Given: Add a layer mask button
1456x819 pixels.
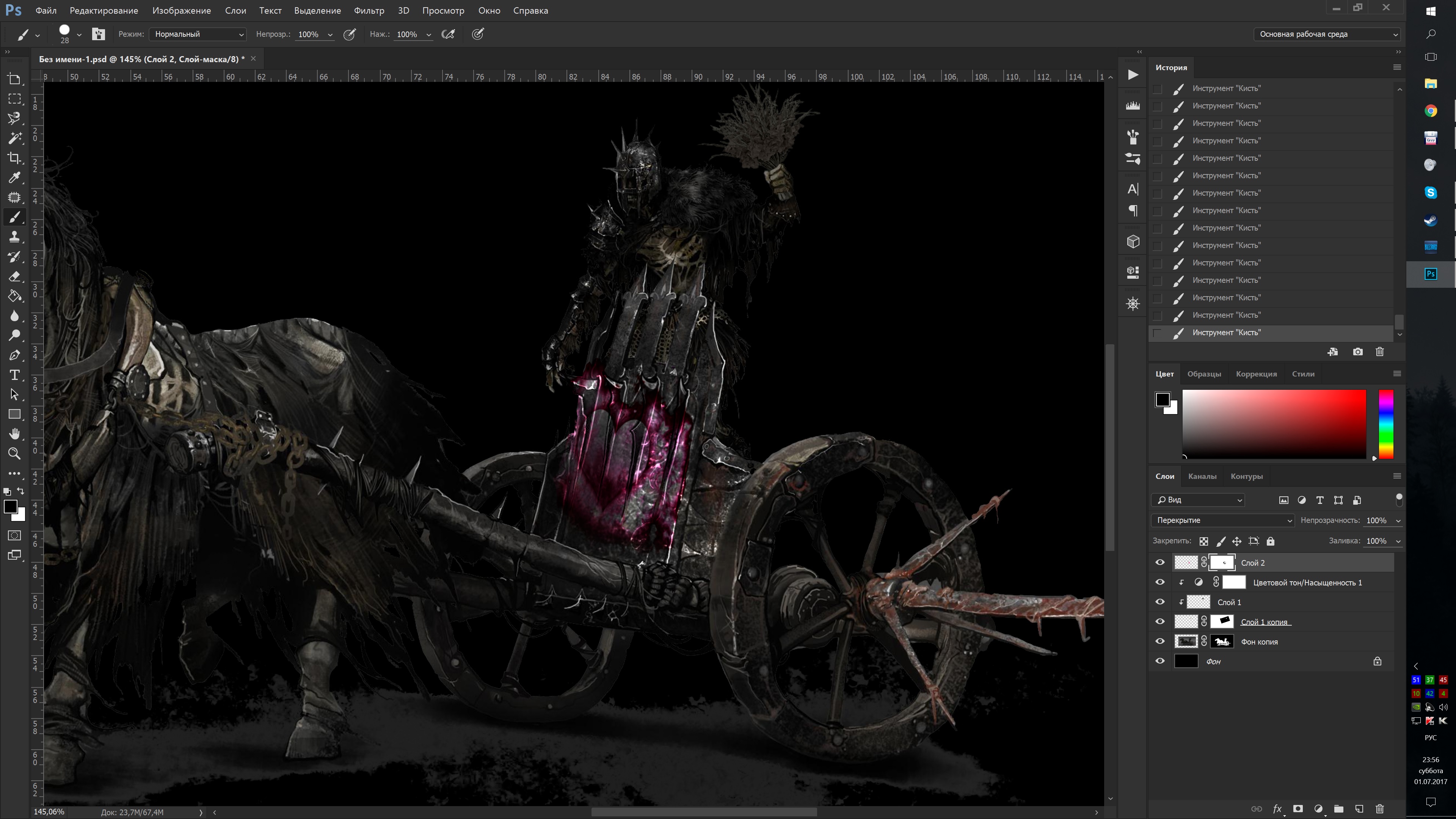Looking at the screenshot, I should [1298, 809].
